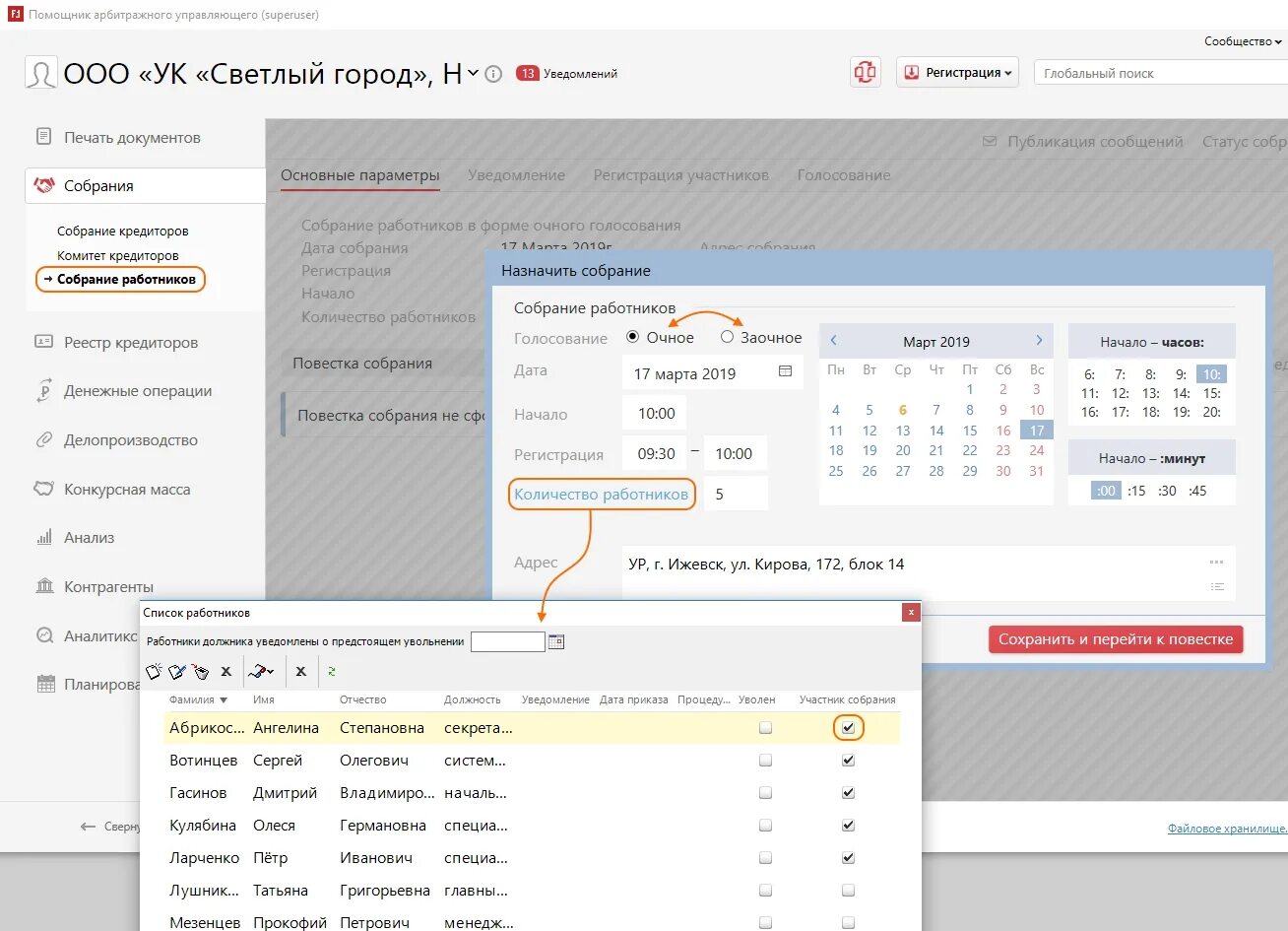
Task: Check Уволен box for Ларченко Пётр
Action: click(765, 858)
